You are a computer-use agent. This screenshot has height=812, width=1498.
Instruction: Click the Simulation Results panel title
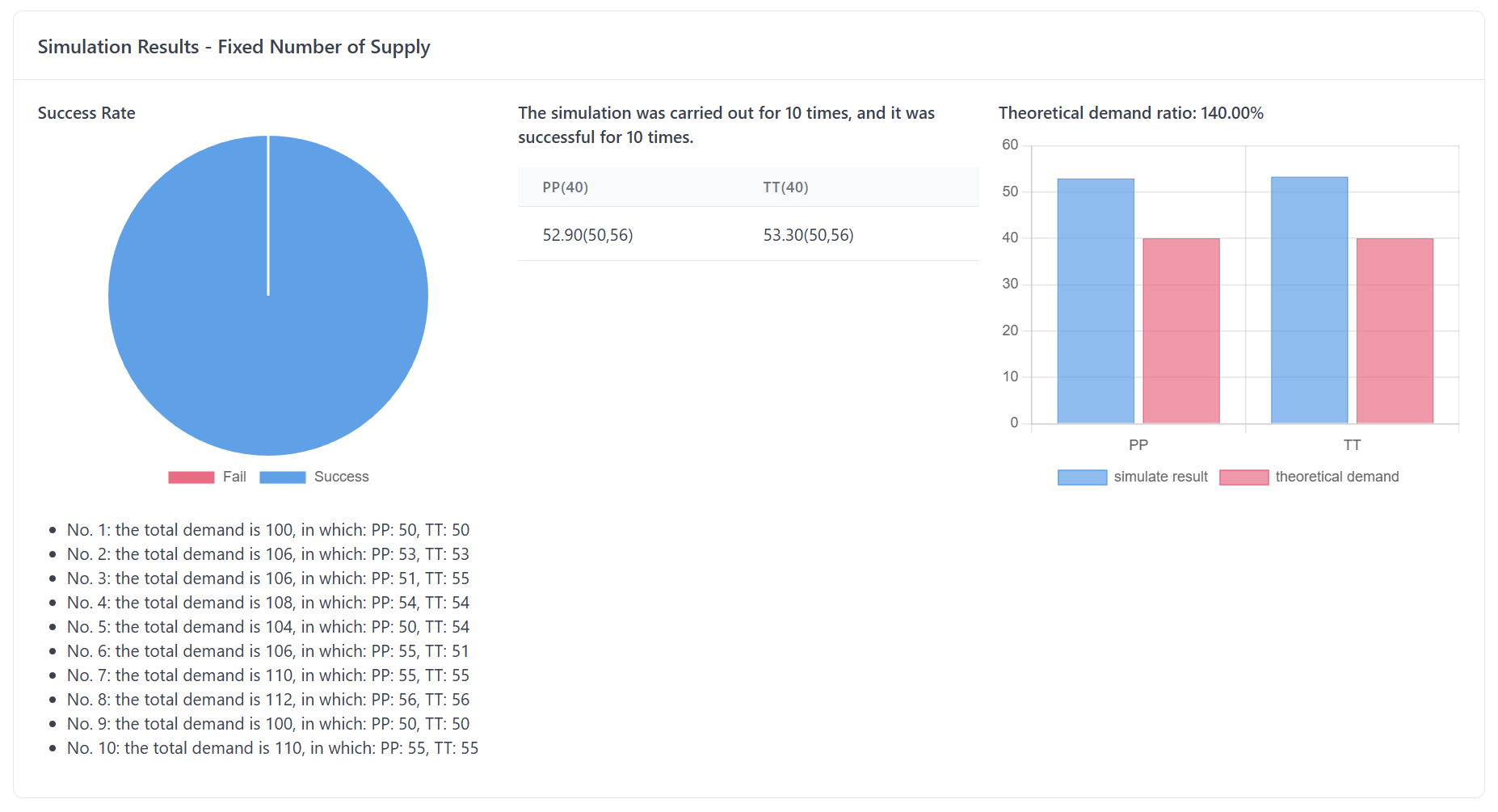tap(234, 47)
